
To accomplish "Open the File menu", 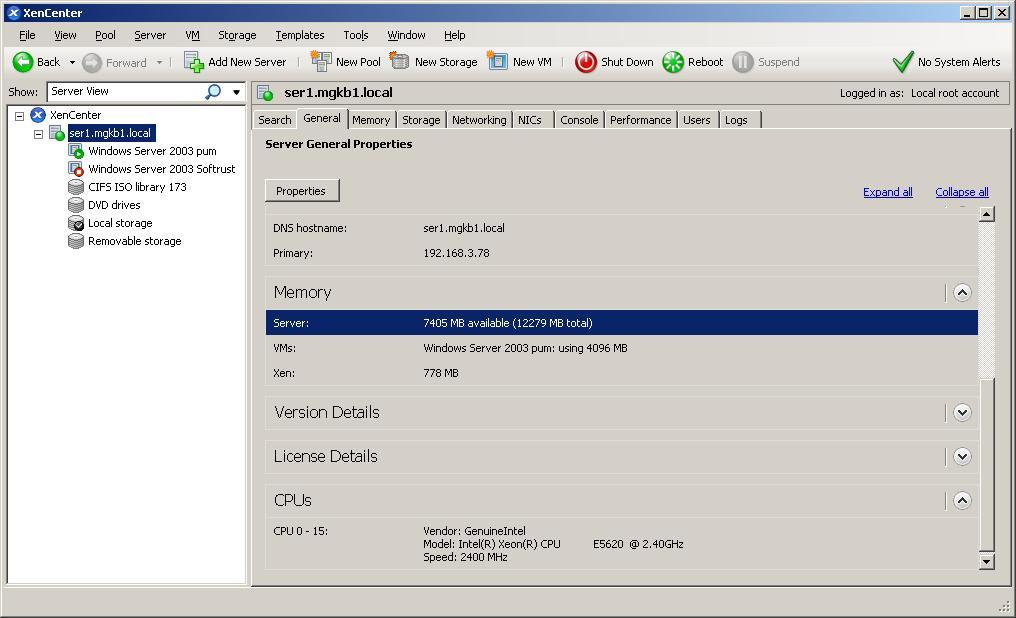I will click(27, 35).
